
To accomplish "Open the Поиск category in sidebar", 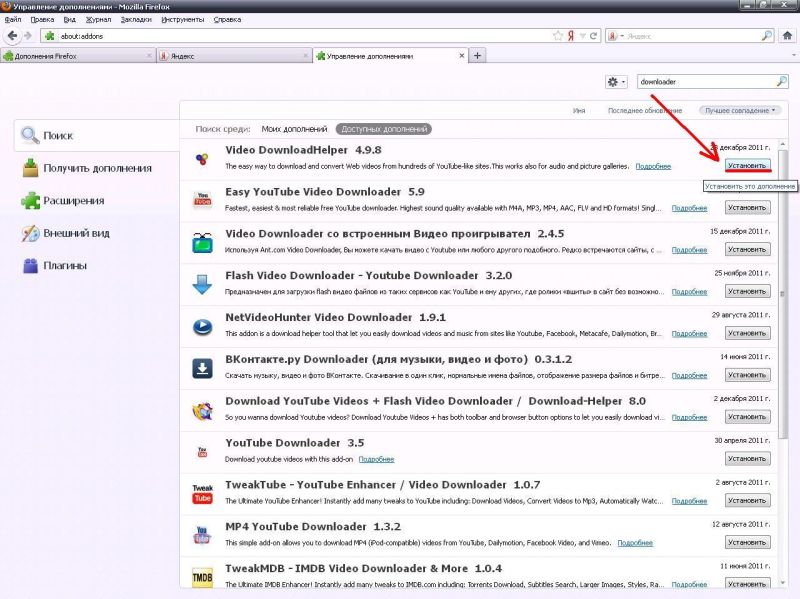I will coord(97,135).
